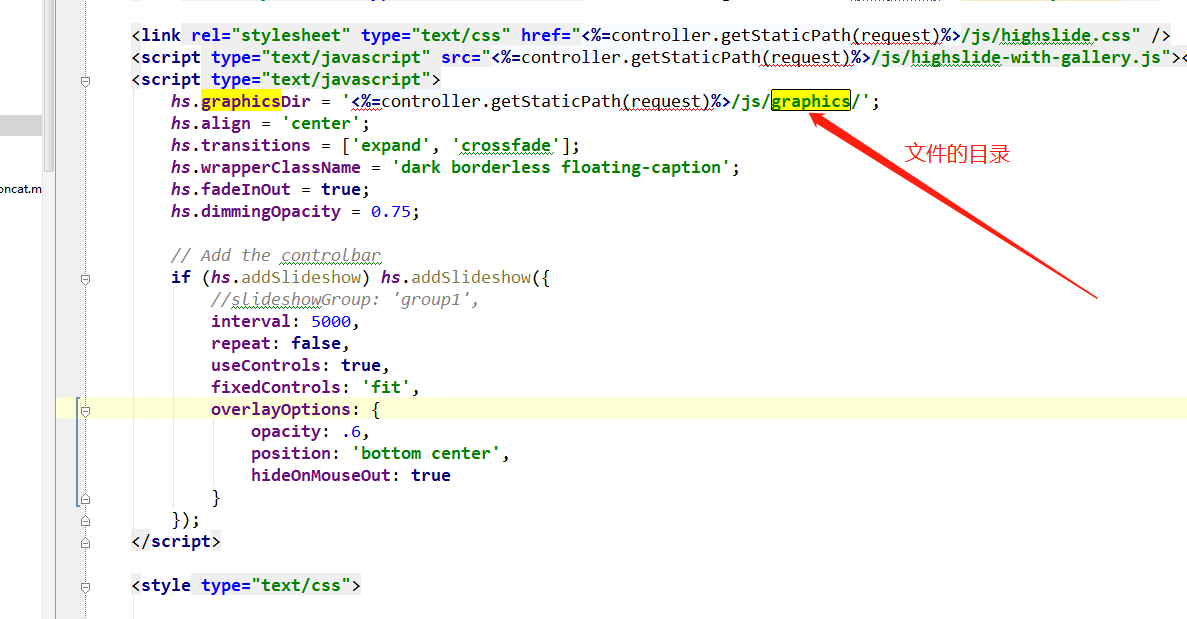The width and height of the screenshot is (1187, 619).
Task: Click false value on the repeat line
Action: pos(316,344)
